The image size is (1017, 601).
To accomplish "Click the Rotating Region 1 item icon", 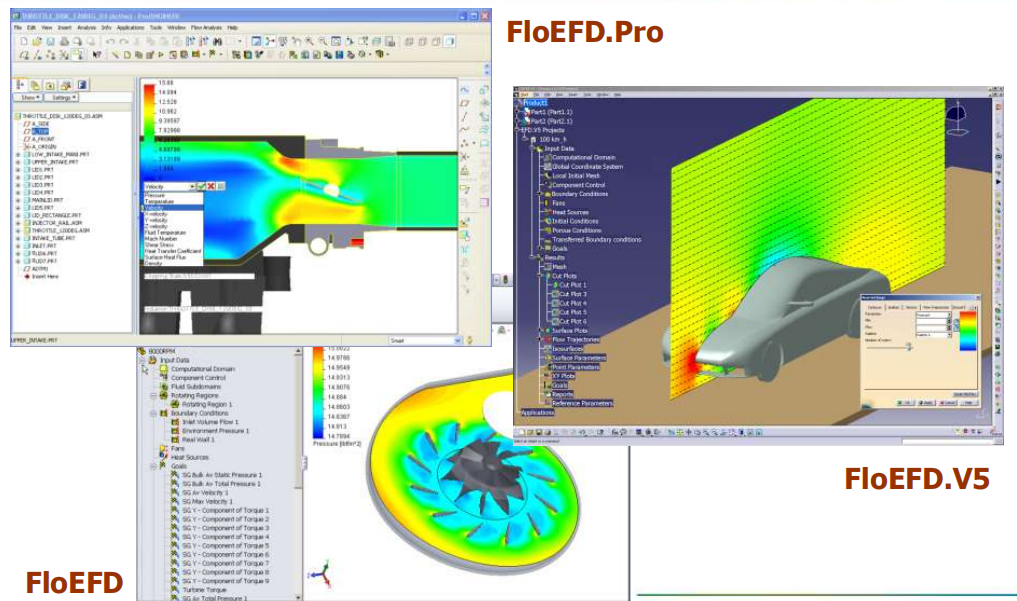I will click(x=174, y=404).
